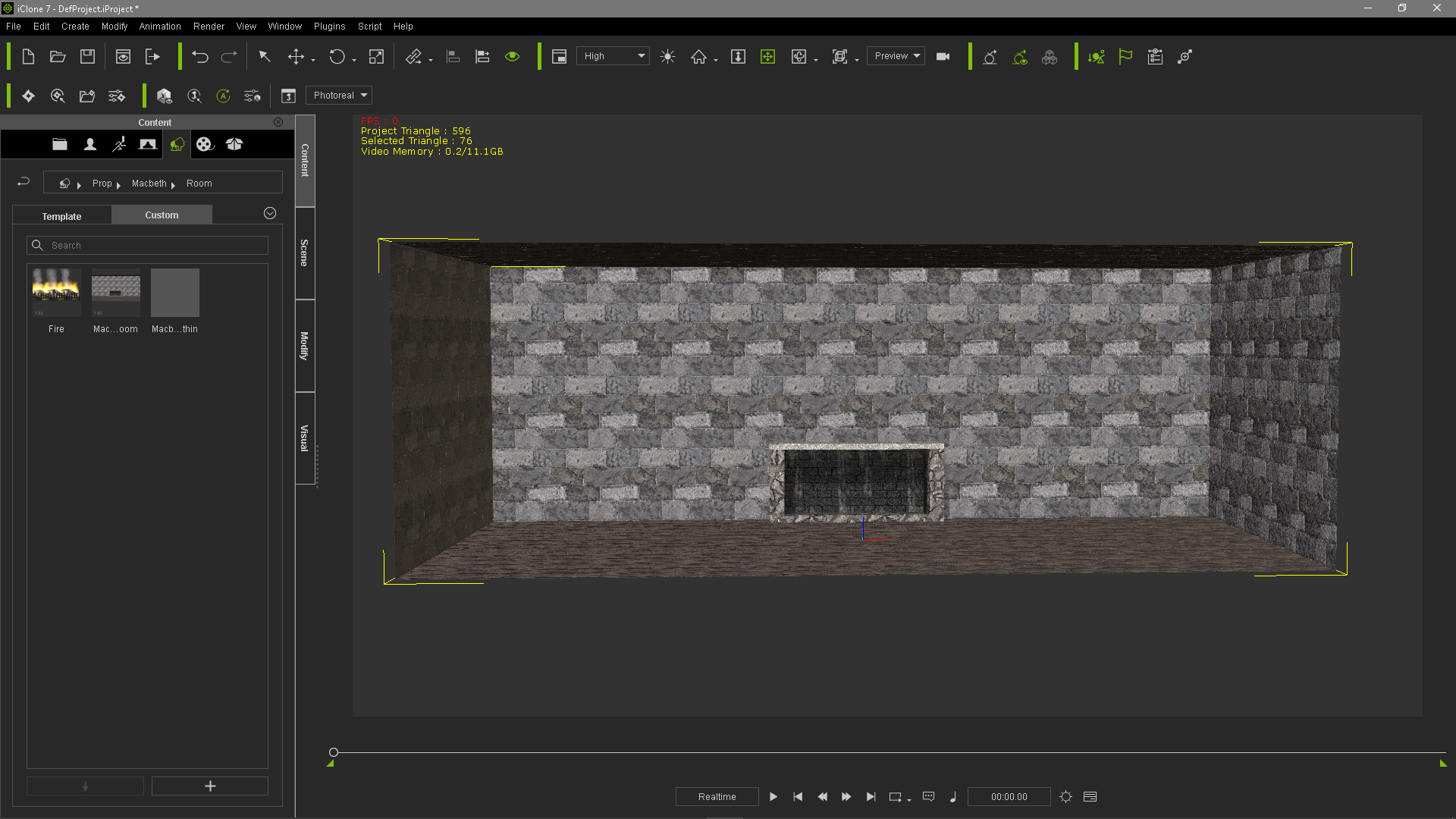
Task: Open the project preview icon
Action: point(123,57)
